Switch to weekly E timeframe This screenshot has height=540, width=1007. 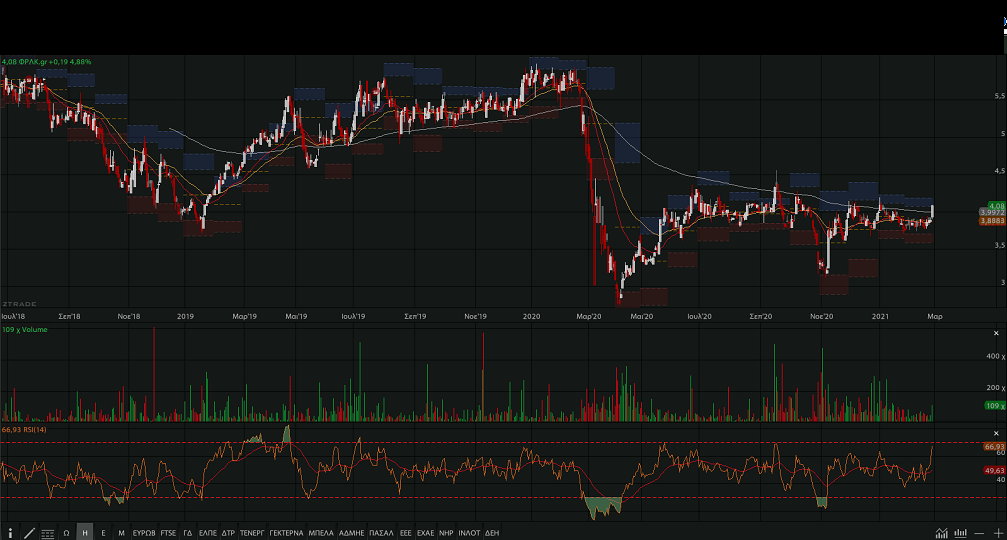(x=103, y=533)
